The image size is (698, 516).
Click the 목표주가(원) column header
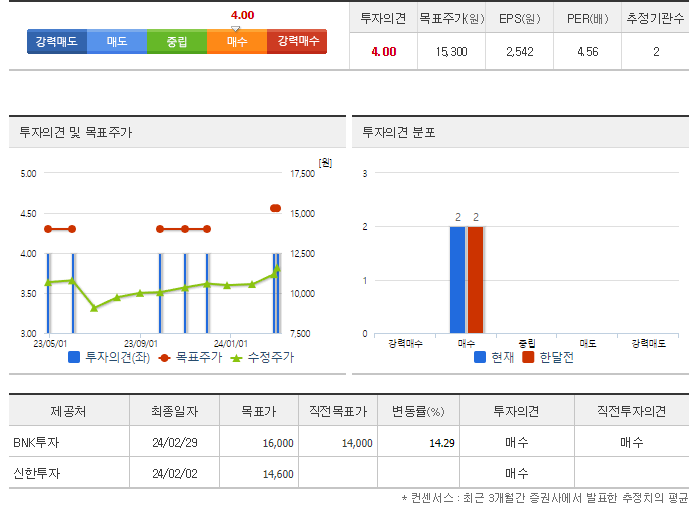pyautogui.click(x=451, y=18)
